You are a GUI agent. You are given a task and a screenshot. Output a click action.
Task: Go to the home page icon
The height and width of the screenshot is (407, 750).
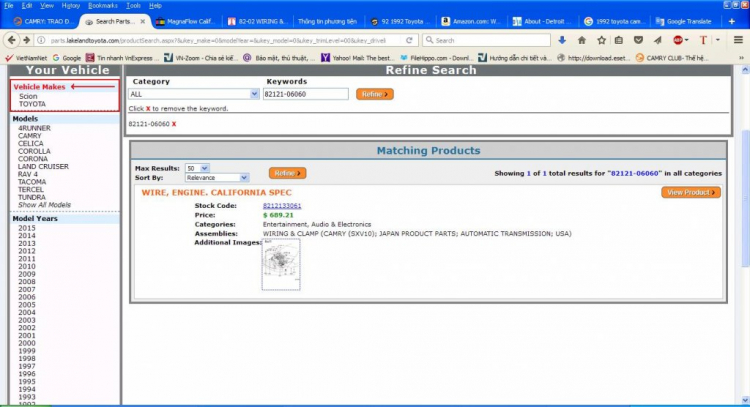tap(582, 40)
